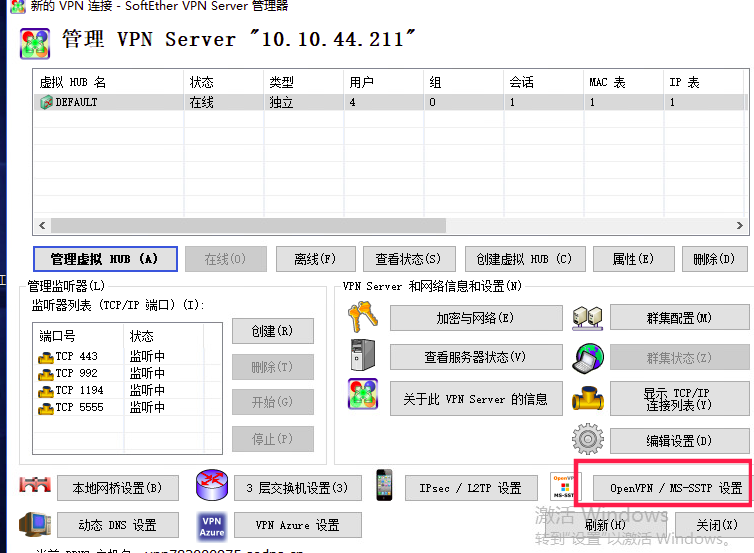
Task: Select the DEFAULT hub row name
Action: [x=76, y=102]
